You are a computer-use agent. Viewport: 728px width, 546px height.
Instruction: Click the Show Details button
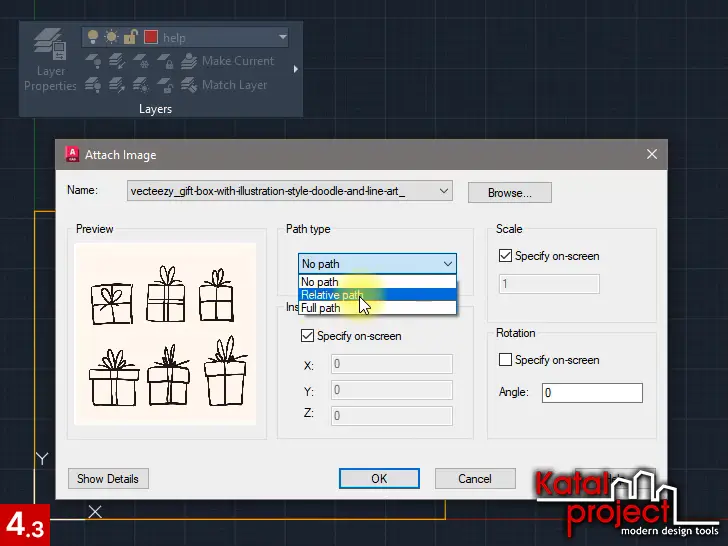[x=108, y=479]
